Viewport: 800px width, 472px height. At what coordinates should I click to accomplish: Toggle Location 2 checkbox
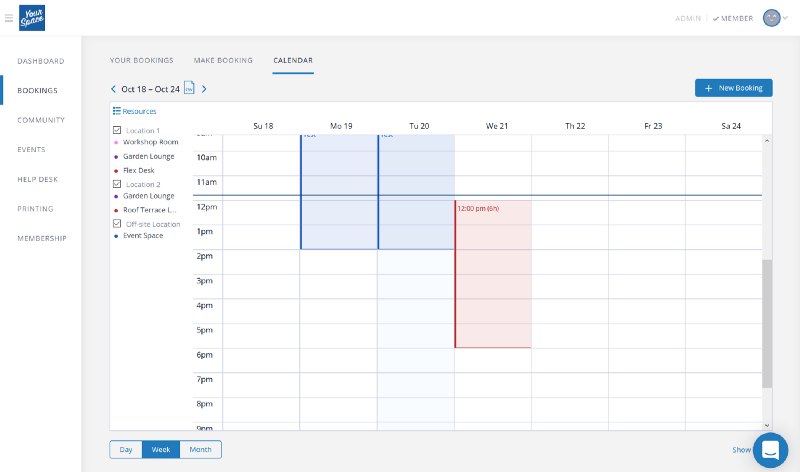pyautogui.click(x=117, y=184)
